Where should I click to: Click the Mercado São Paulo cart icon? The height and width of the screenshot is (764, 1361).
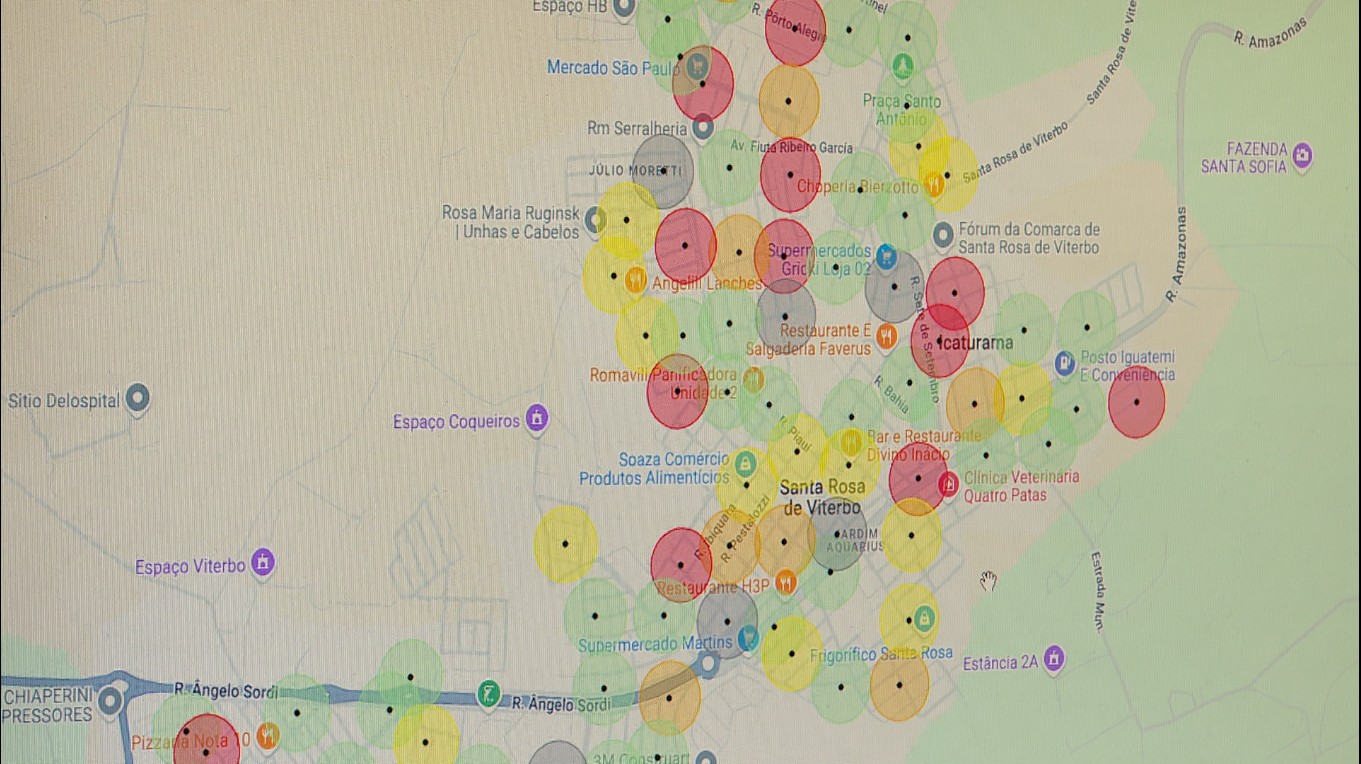[x=698, y=68]
